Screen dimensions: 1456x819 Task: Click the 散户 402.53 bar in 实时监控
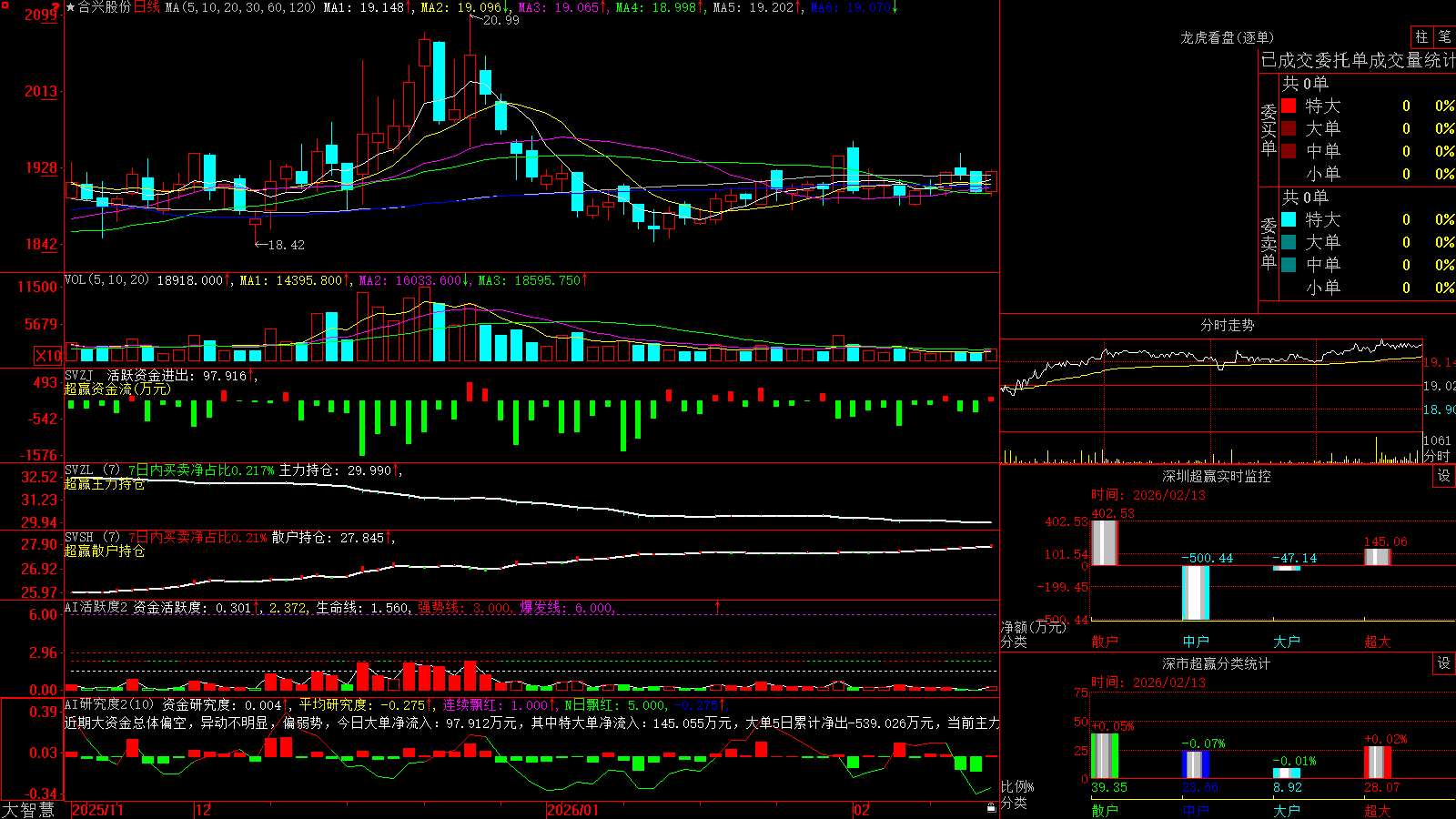coord(1104,542)
